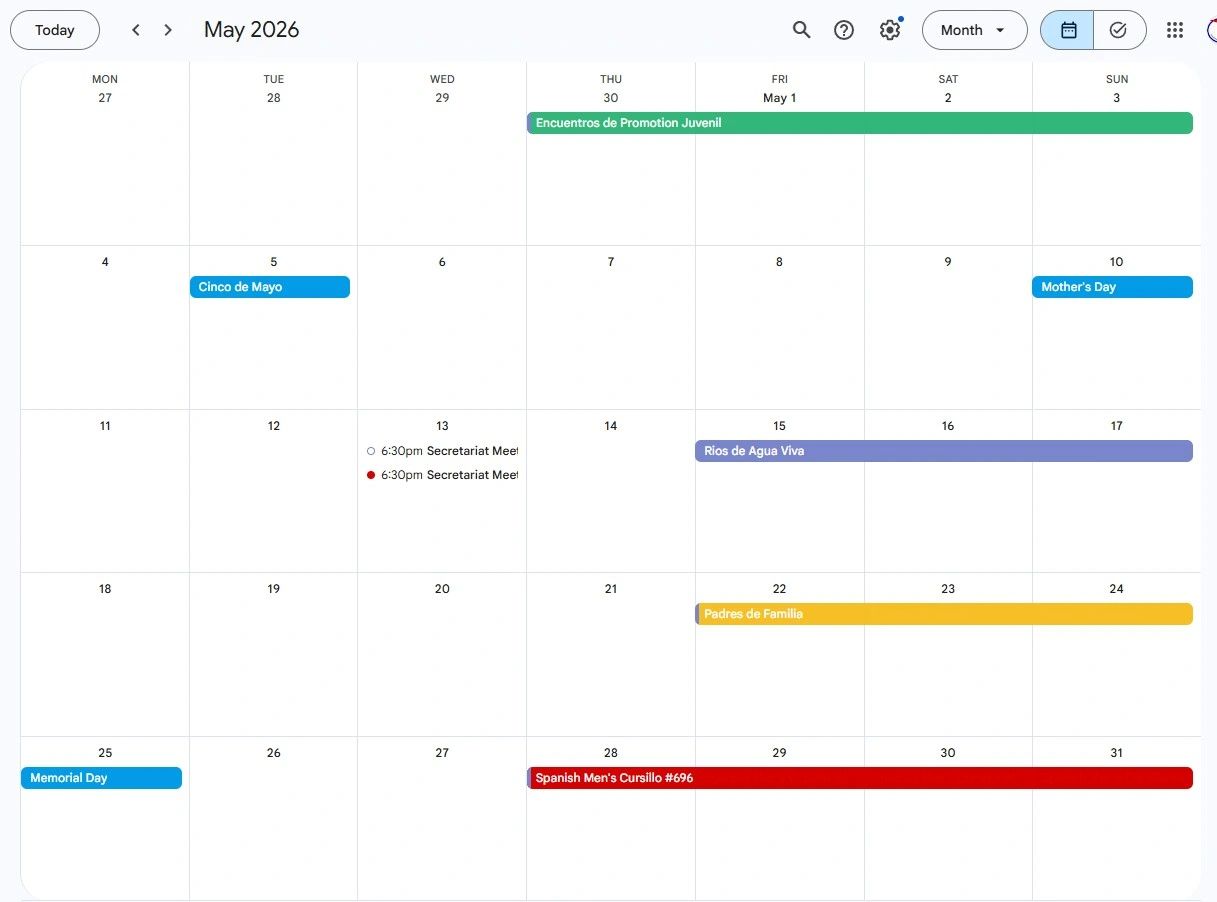This screenshot has width=1217, height=902.
Task: Open the Rios de Agua Viva event
Action: 943,451
